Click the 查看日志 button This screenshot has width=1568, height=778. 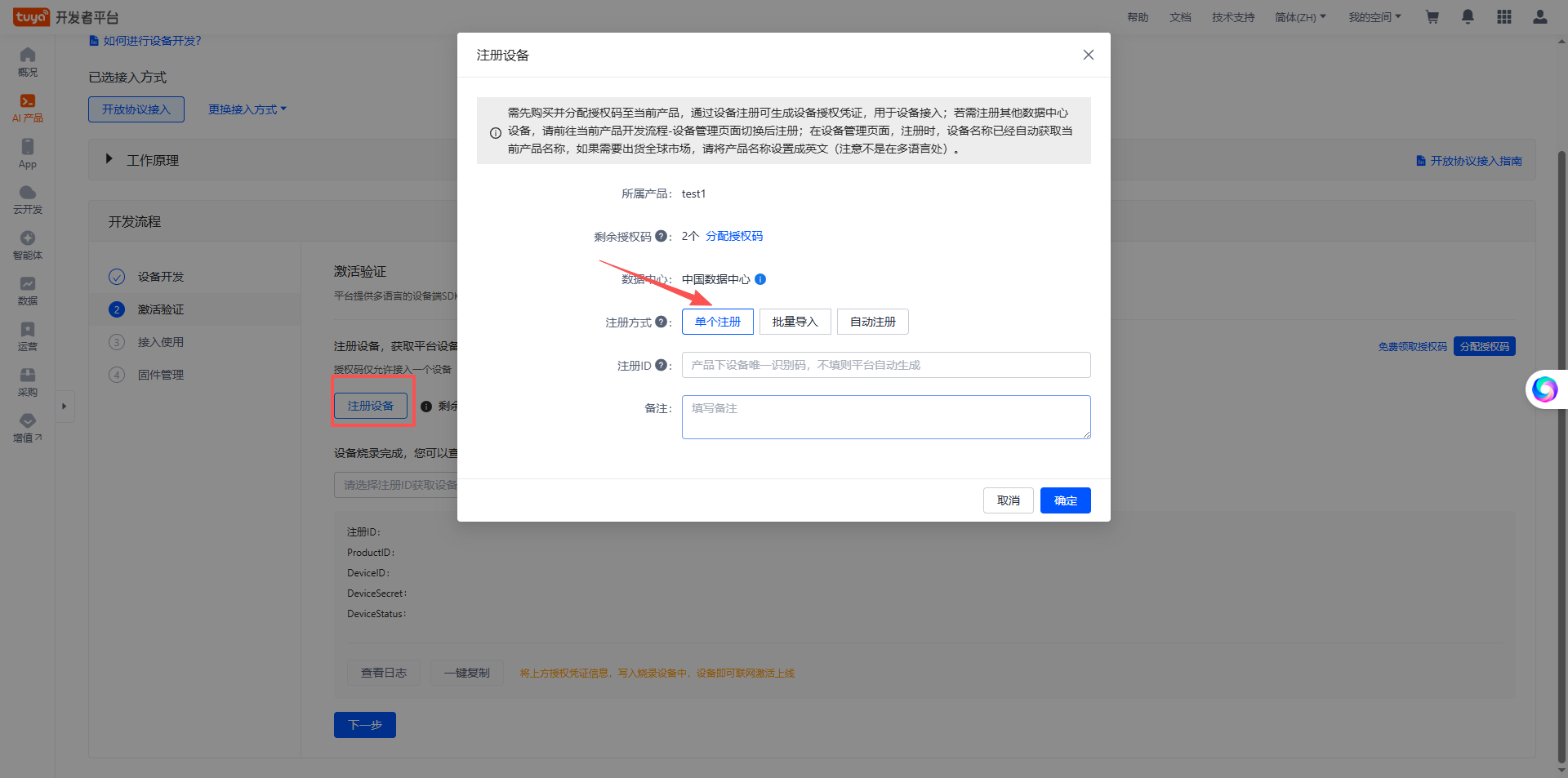coord(384,673)
